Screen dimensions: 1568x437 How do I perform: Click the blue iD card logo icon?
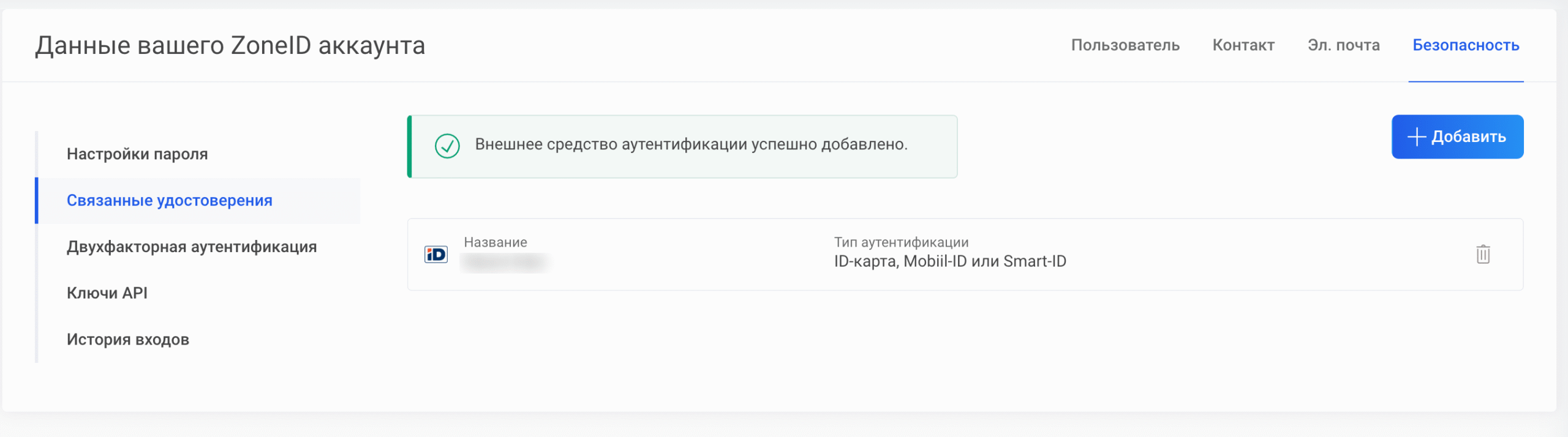coord(436,255)
